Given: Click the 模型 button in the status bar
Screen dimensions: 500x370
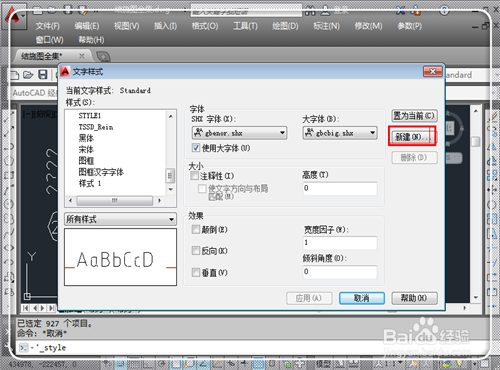Looking at the screenshot, I should [323, 364].
